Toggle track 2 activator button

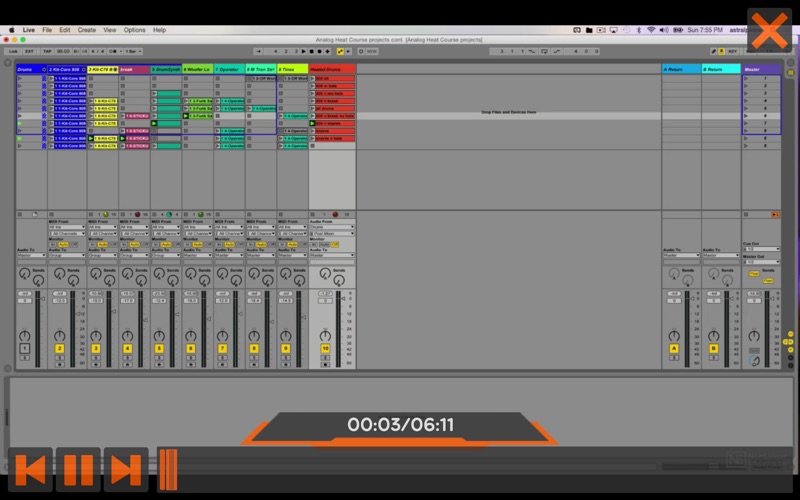coord(59,348)
